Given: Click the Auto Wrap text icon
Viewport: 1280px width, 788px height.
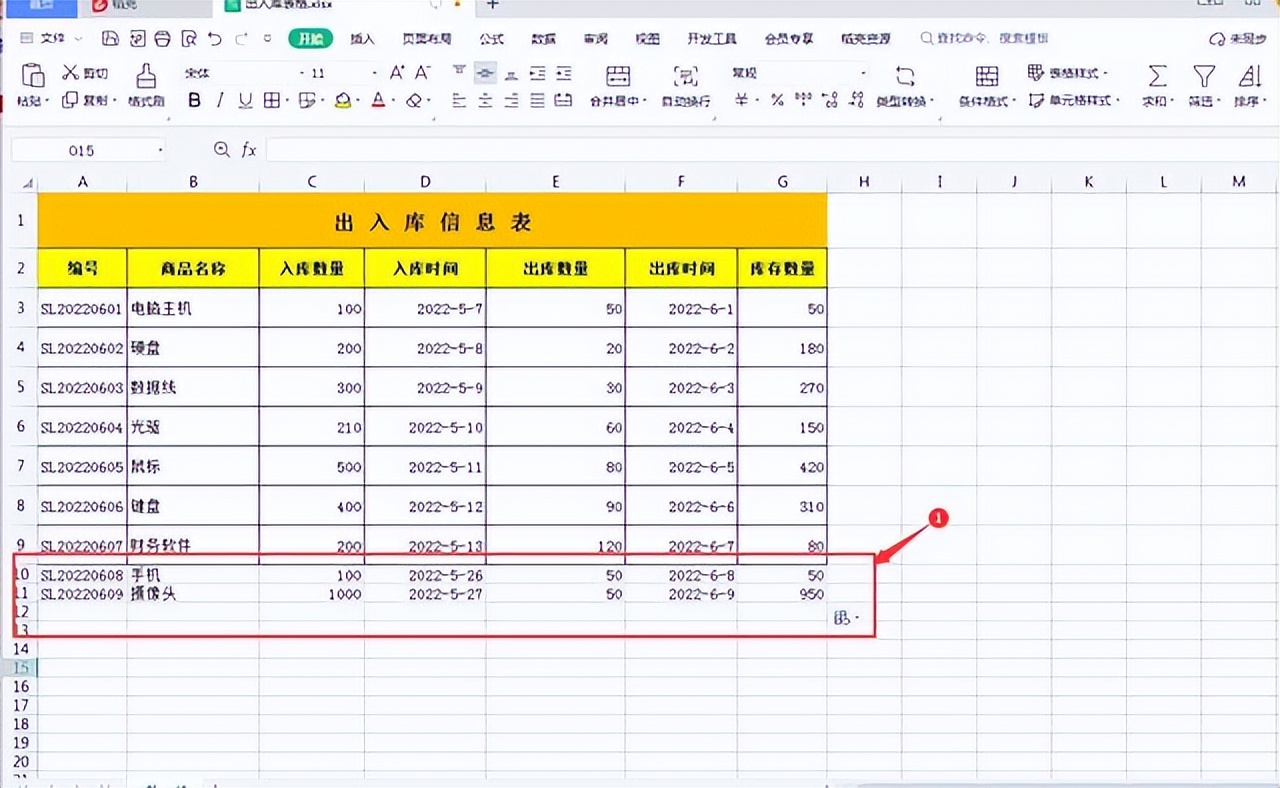Looking at the screenshot, I should (x=686, y=75).
